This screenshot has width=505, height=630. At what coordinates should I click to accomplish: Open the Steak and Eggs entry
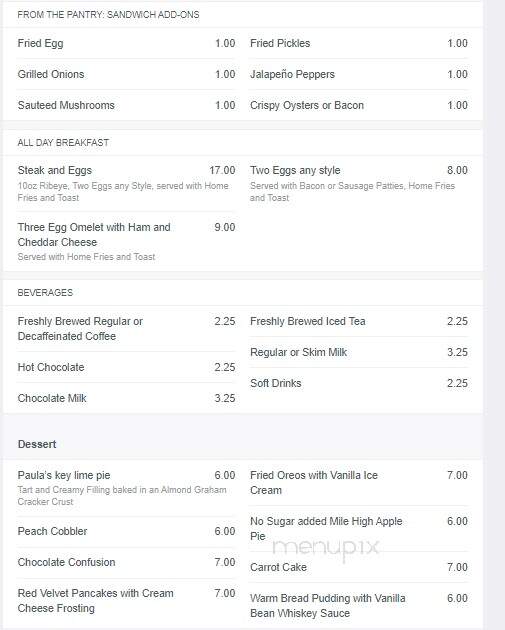(126, 184)
